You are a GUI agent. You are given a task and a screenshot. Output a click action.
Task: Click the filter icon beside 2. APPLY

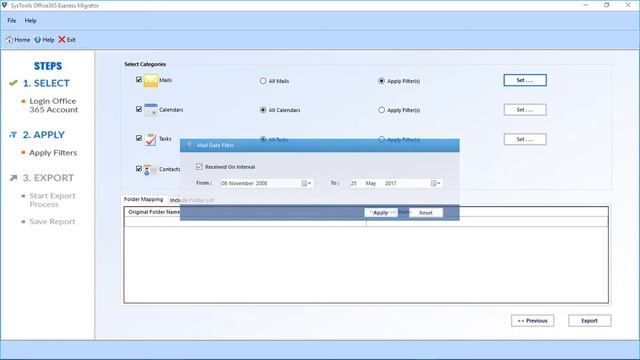[13, 135]
